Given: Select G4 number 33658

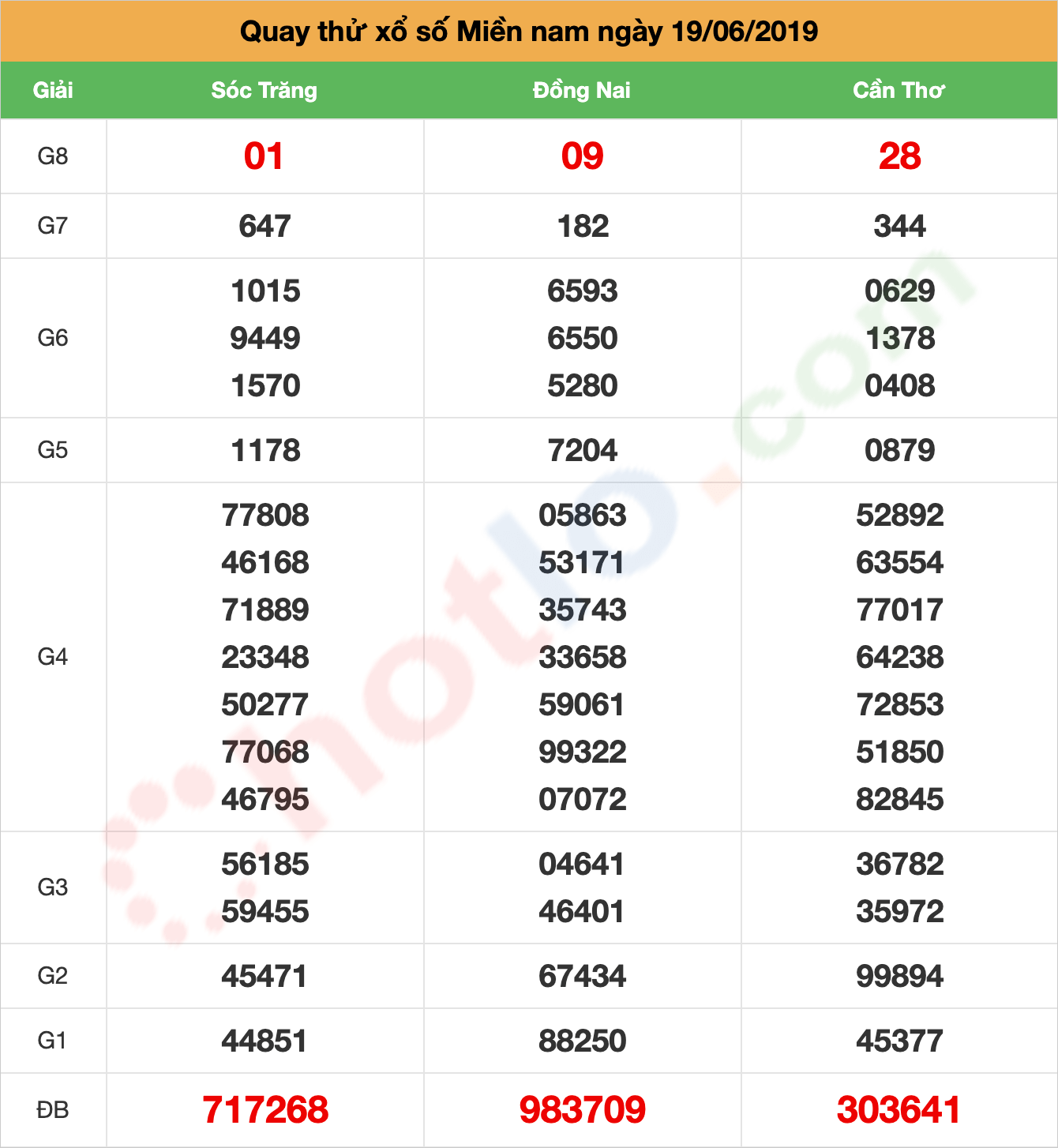Looking at the screenshot, I should pos(583,658).
